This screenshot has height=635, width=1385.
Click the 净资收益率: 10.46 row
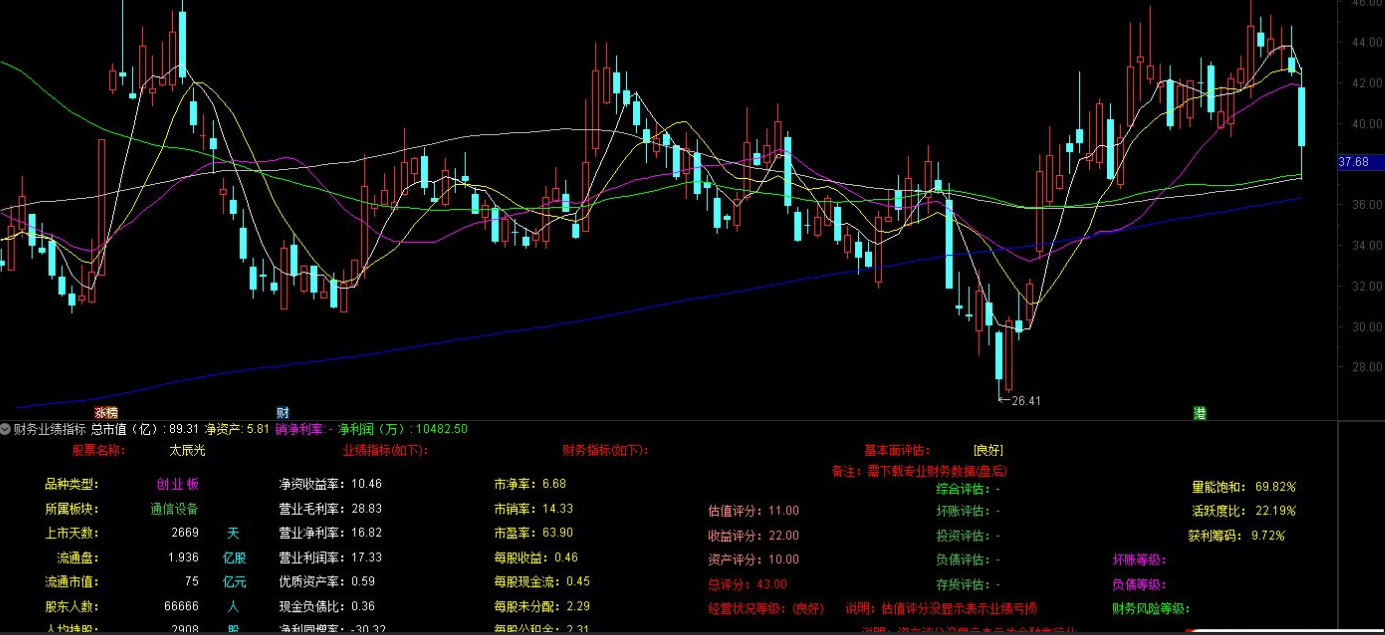(x=330, y=484)
